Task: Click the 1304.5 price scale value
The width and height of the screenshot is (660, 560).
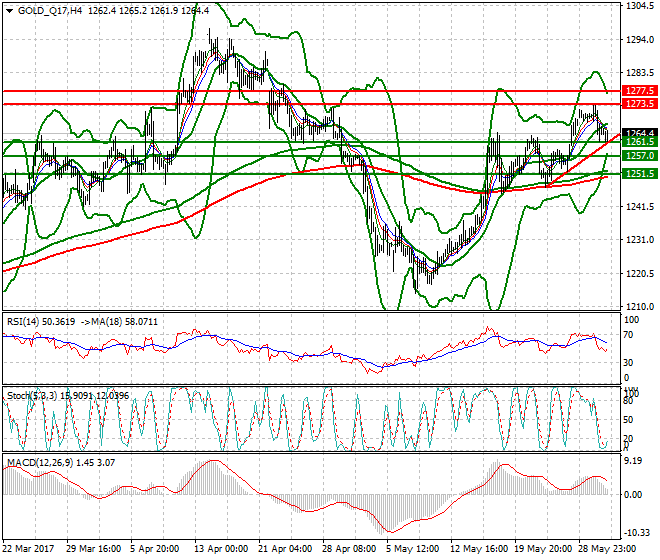Action: tap(640, 6)
